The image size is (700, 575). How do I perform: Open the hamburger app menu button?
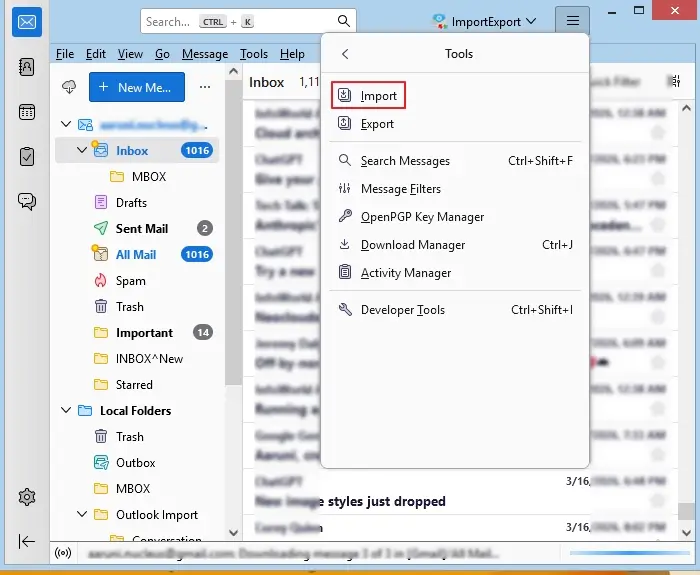click(572, 21)
